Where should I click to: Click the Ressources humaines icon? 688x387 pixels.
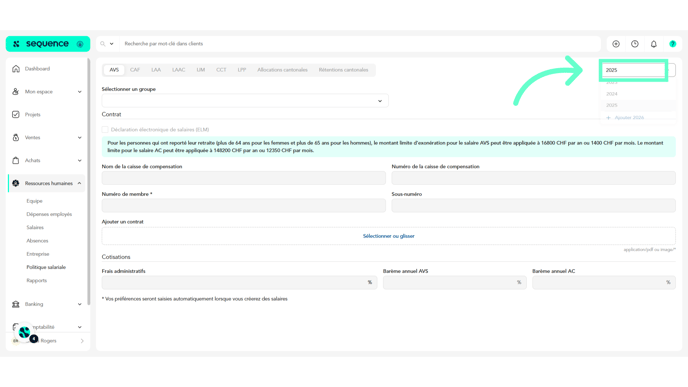pyautogui.click(x=16, y=183)
